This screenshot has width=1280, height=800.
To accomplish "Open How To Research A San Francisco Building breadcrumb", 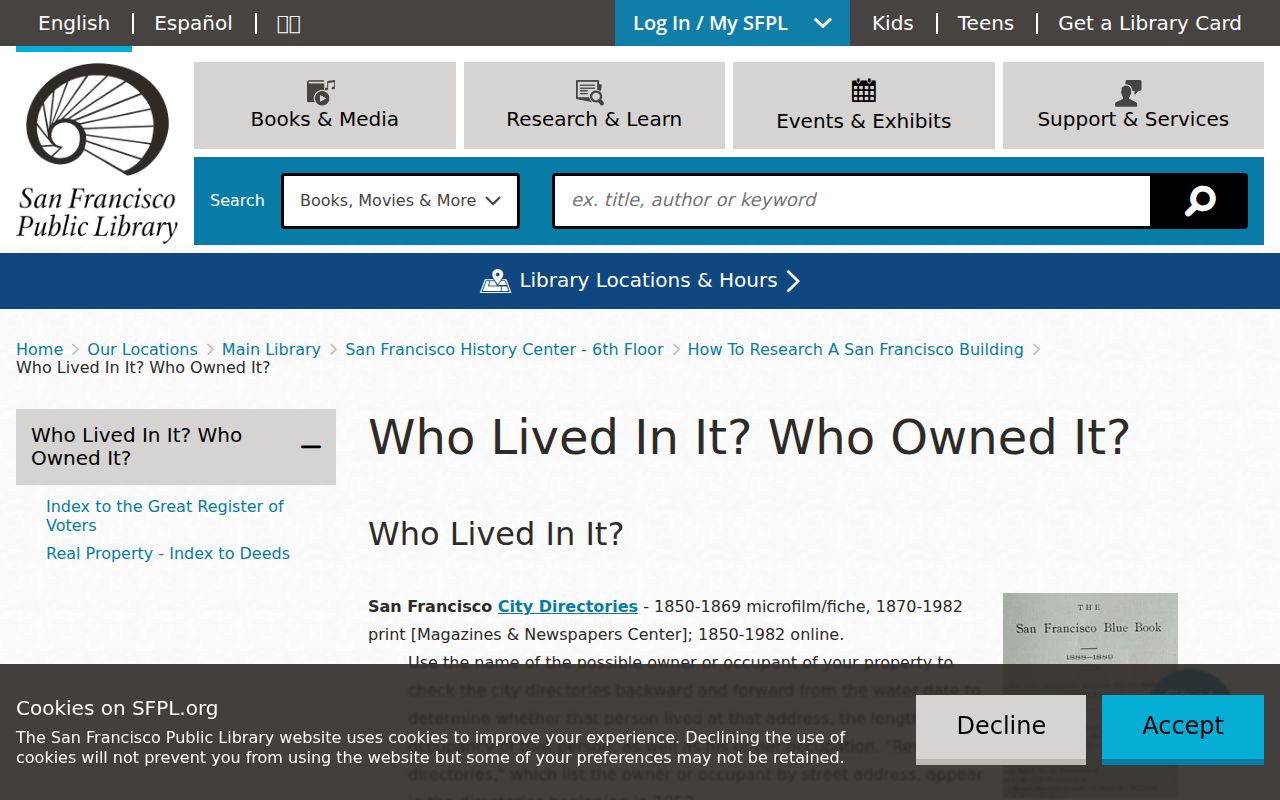I will (856, 349).
